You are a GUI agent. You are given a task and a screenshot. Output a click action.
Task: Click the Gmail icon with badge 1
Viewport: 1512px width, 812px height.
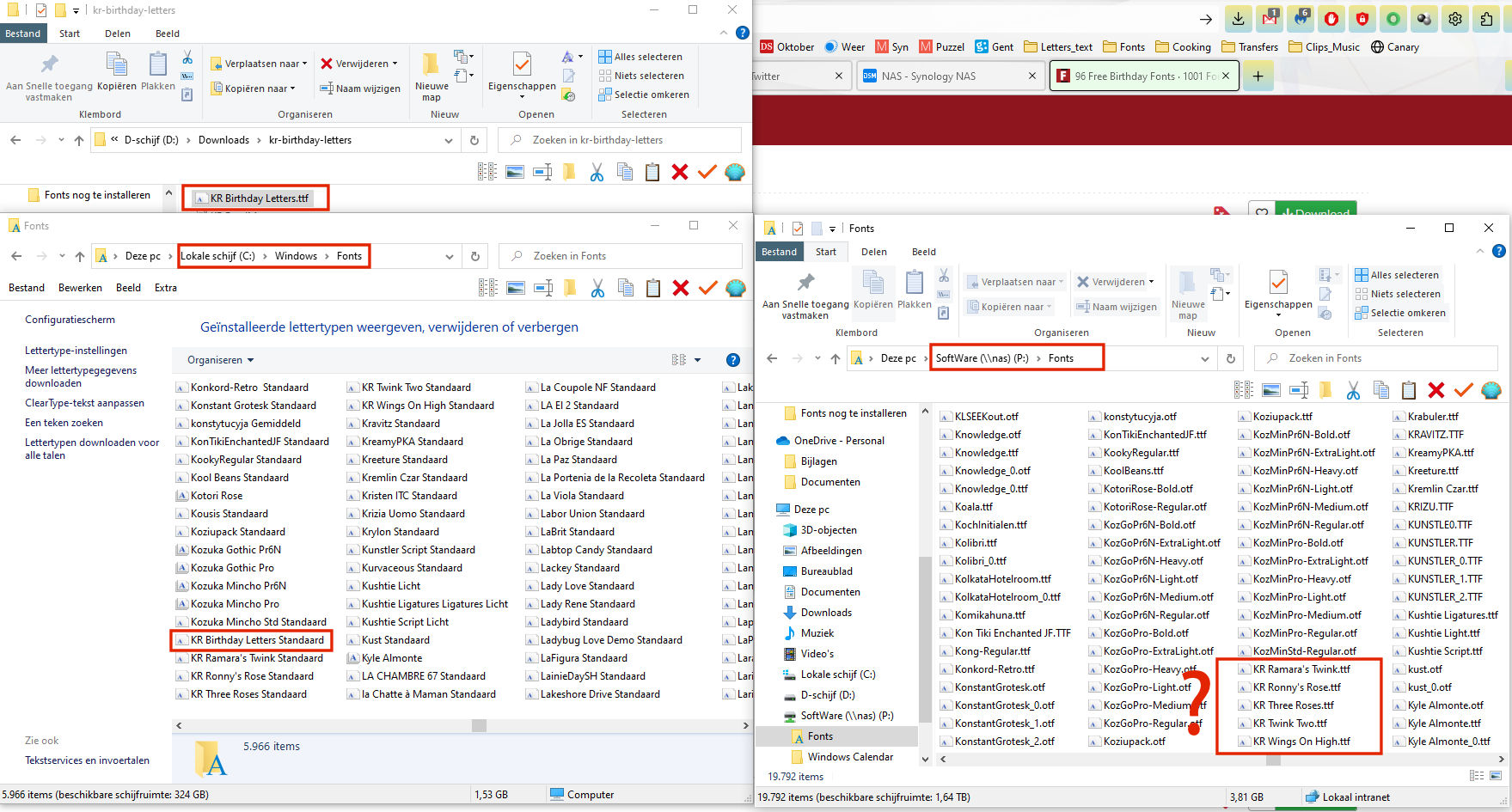[x=1270, y=19]
